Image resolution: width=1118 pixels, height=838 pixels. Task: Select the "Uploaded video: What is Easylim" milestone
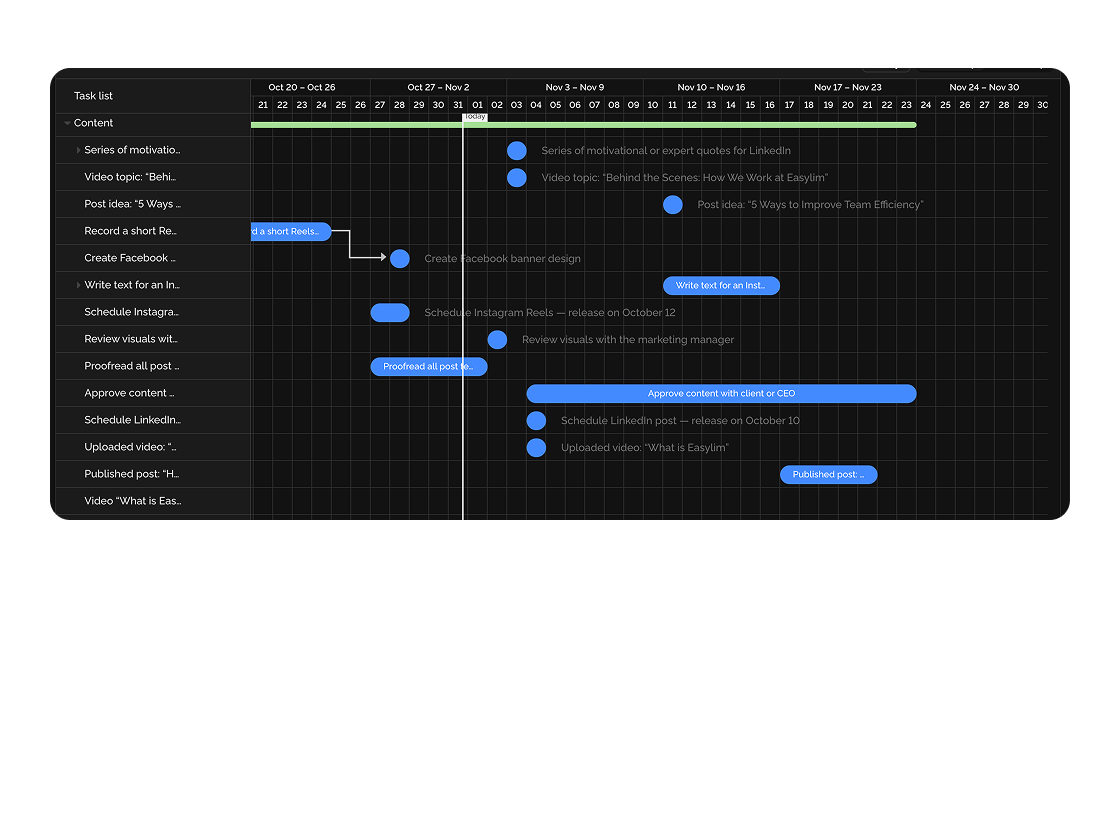(x=536, y=447)
